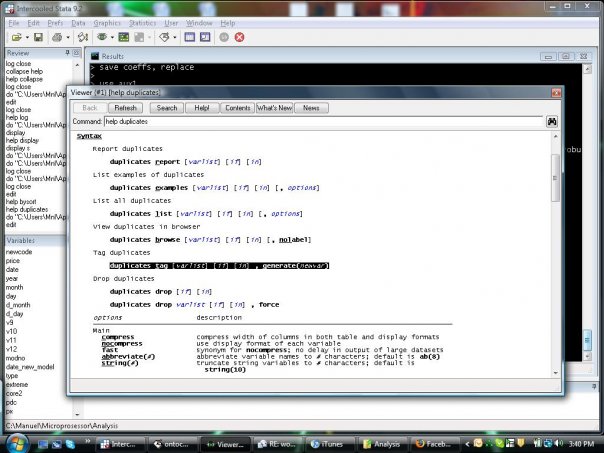Viewport: 604px width, 453px height.
Task: Click the Viewer help vertical scrollbar thumb
Action: pos(555,177)
